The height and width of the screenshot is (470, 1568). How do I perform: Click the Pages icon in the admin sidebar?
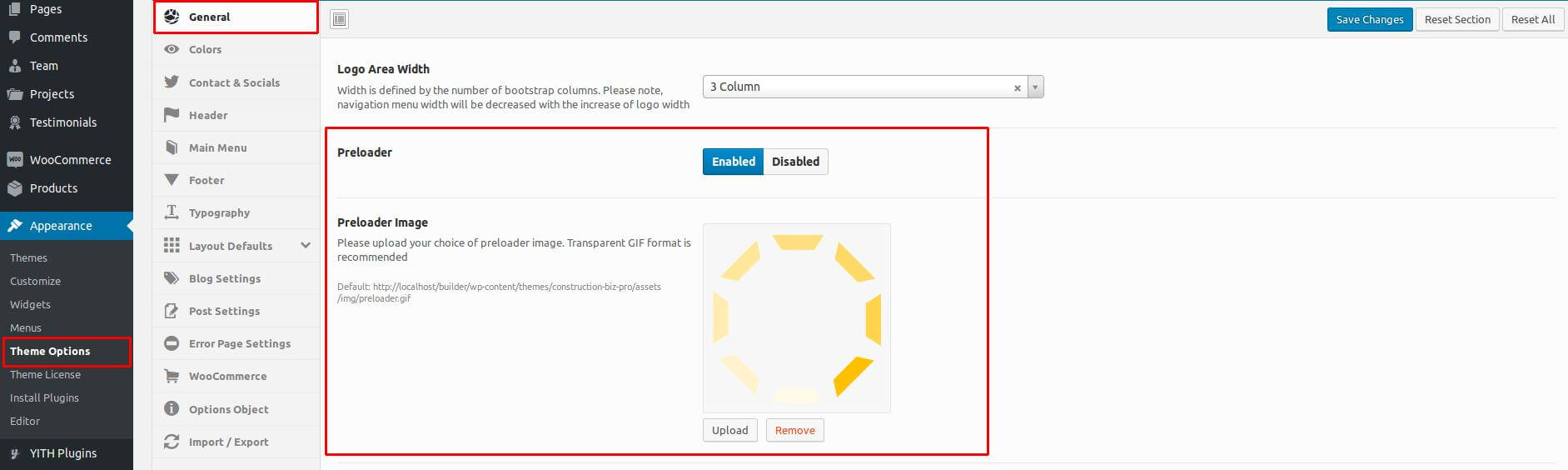coord(14,9)
